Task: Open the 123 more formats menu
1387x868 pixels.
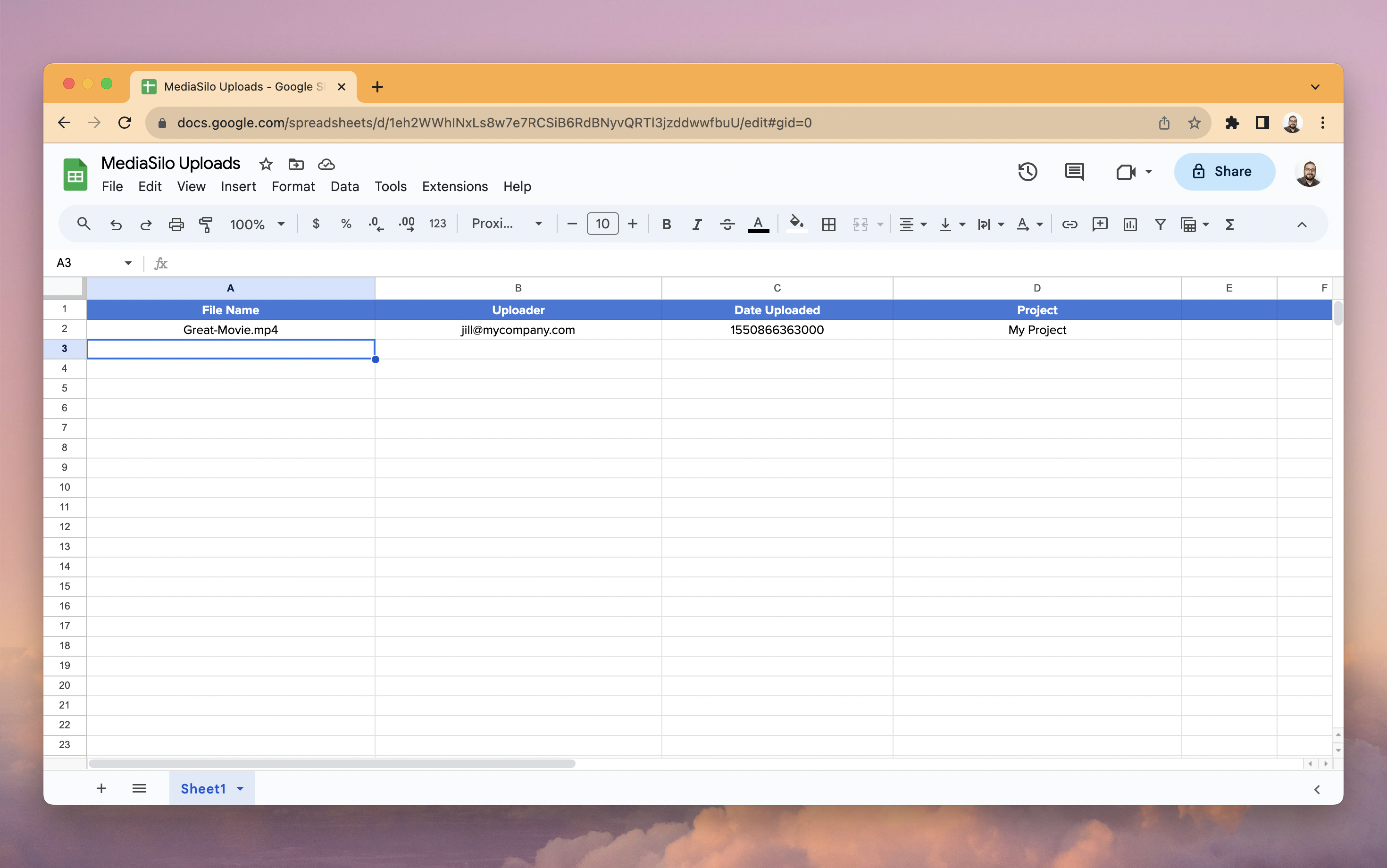Action: pyautogui.click(x=437, y=224)
